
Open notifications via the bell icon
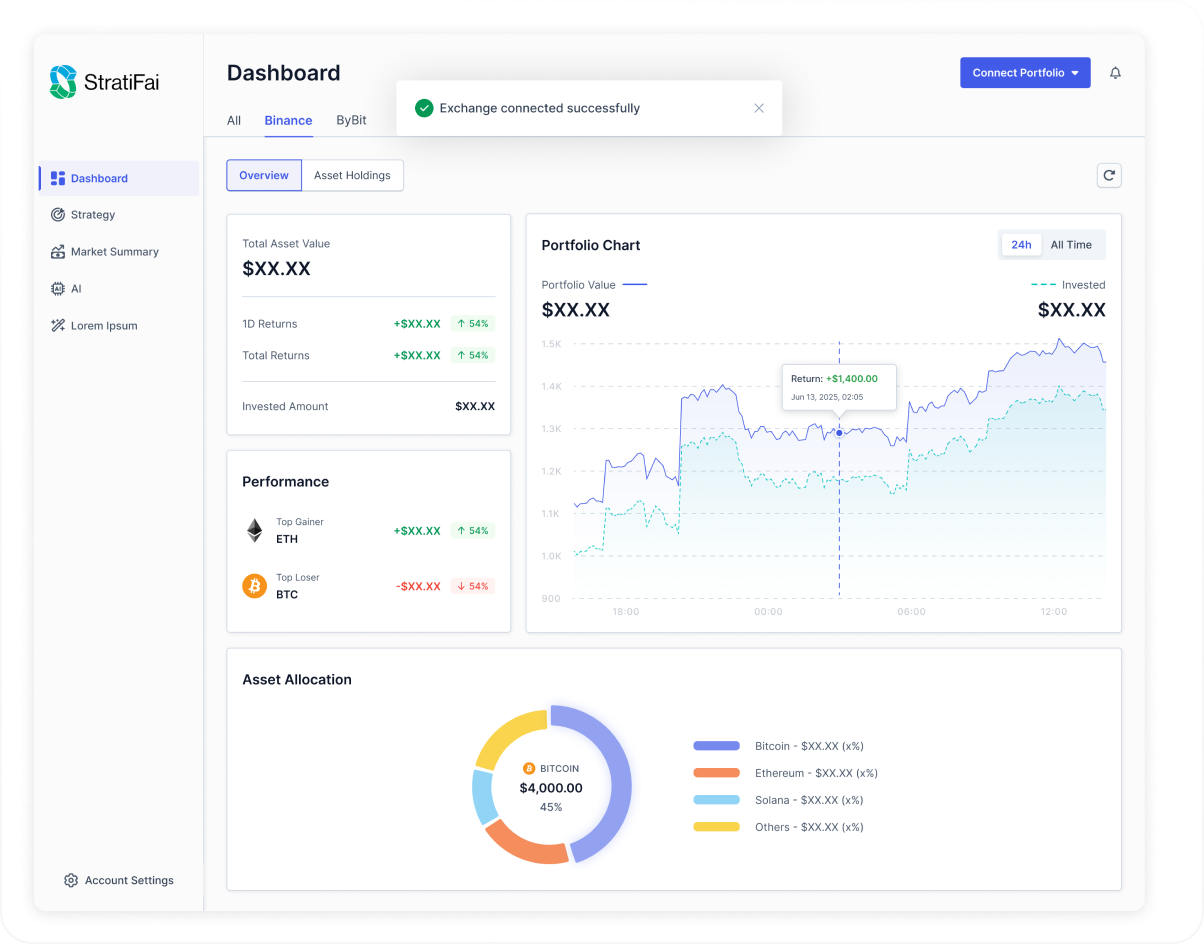1115,72
